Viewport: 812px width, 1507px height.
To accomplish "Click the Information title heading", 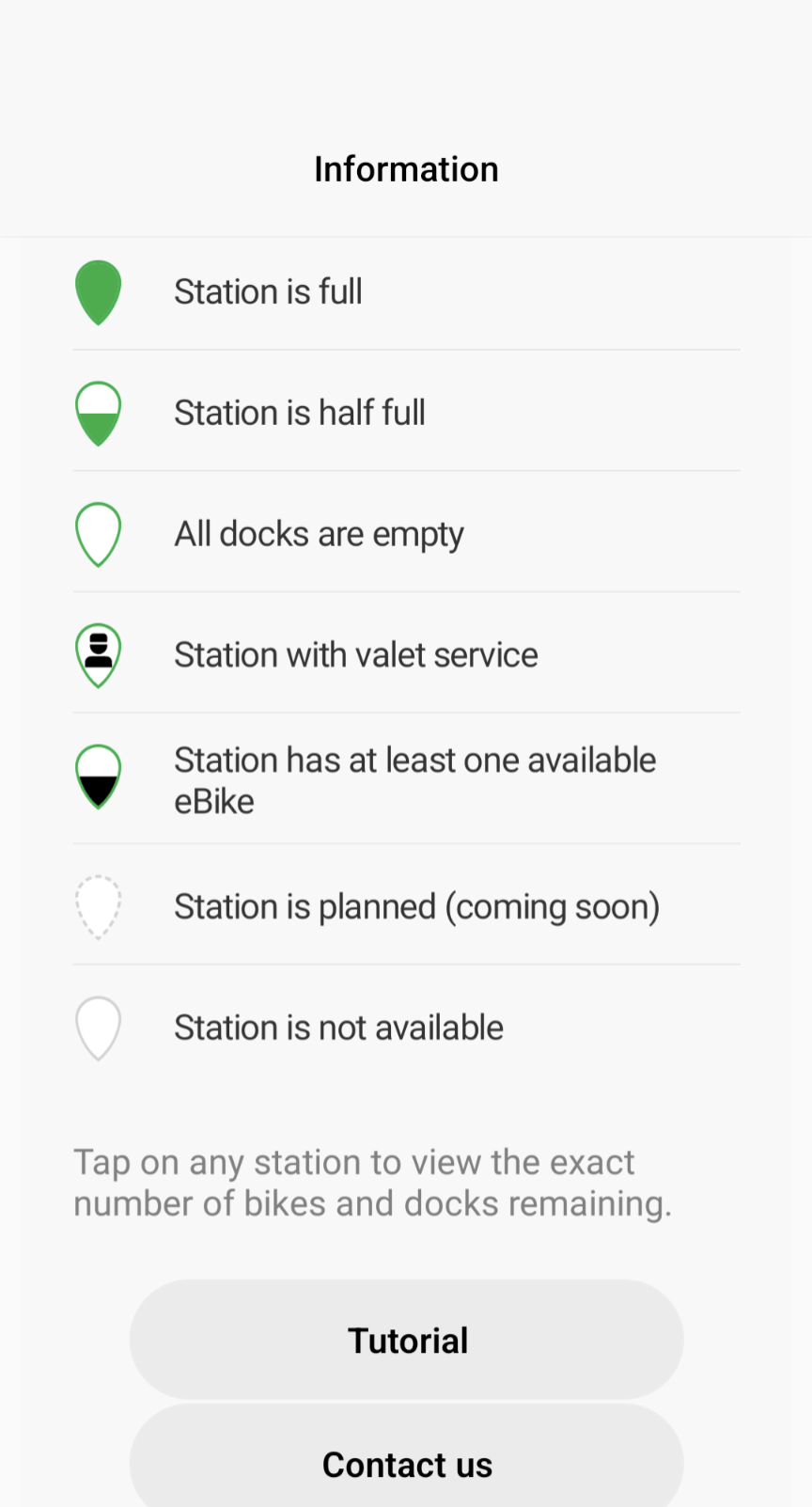I will pyautogui.click(x=406, y=169).
